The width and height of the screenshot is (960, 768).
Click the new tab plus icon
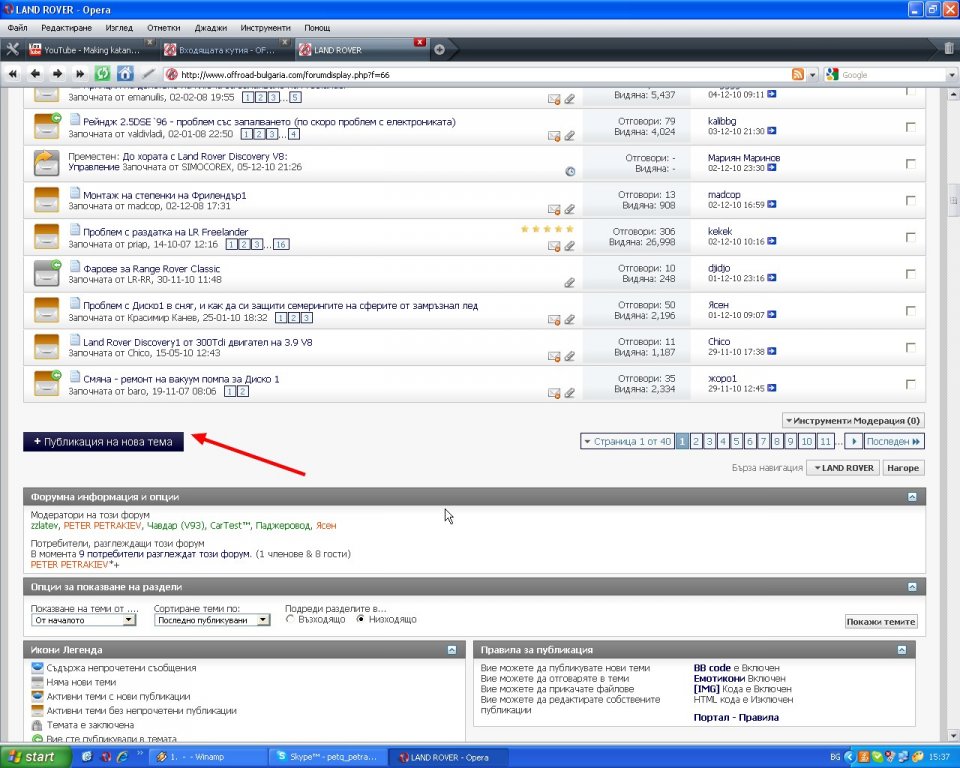tap(439, 49)
